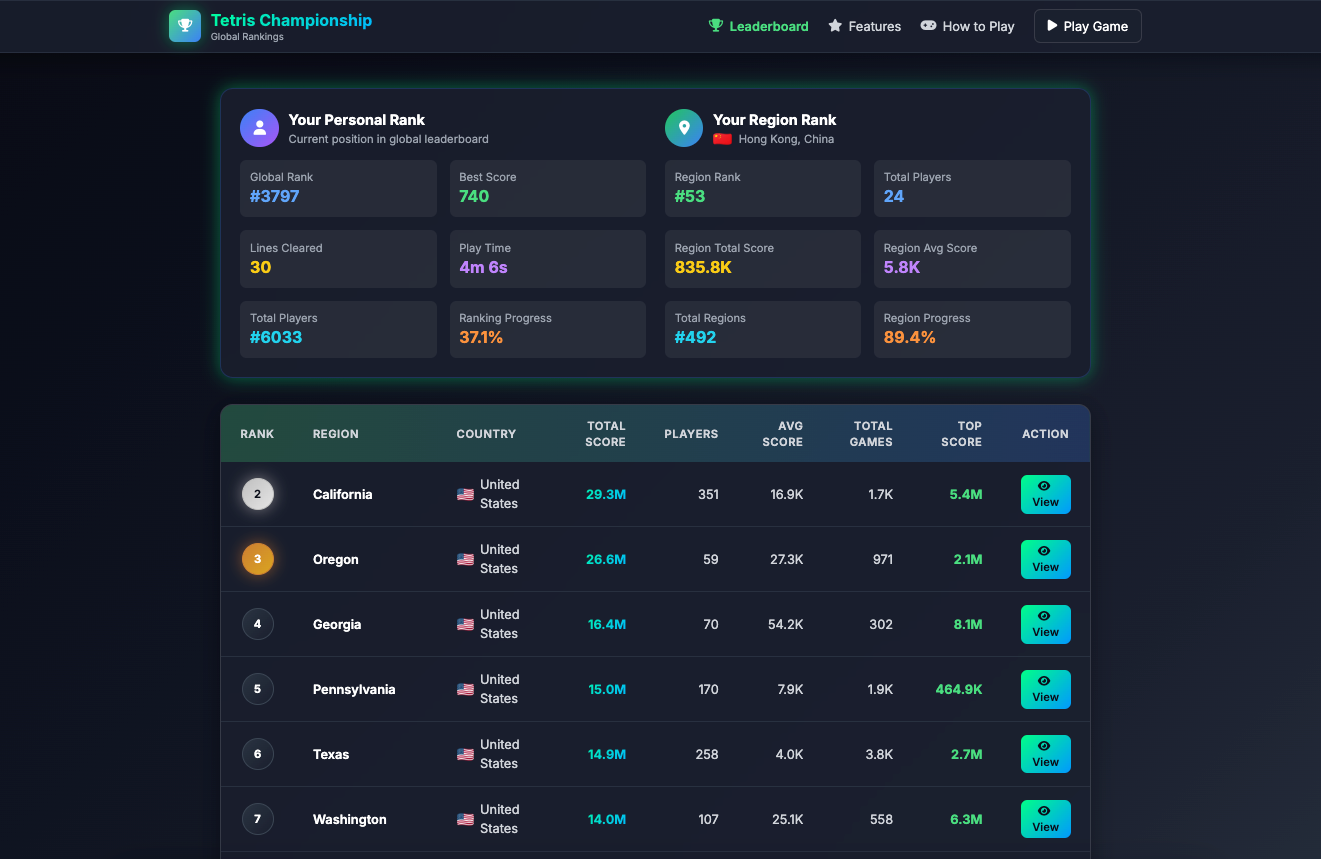Click View button in Washington row

pyautogui.click(x=1045, y=819)
